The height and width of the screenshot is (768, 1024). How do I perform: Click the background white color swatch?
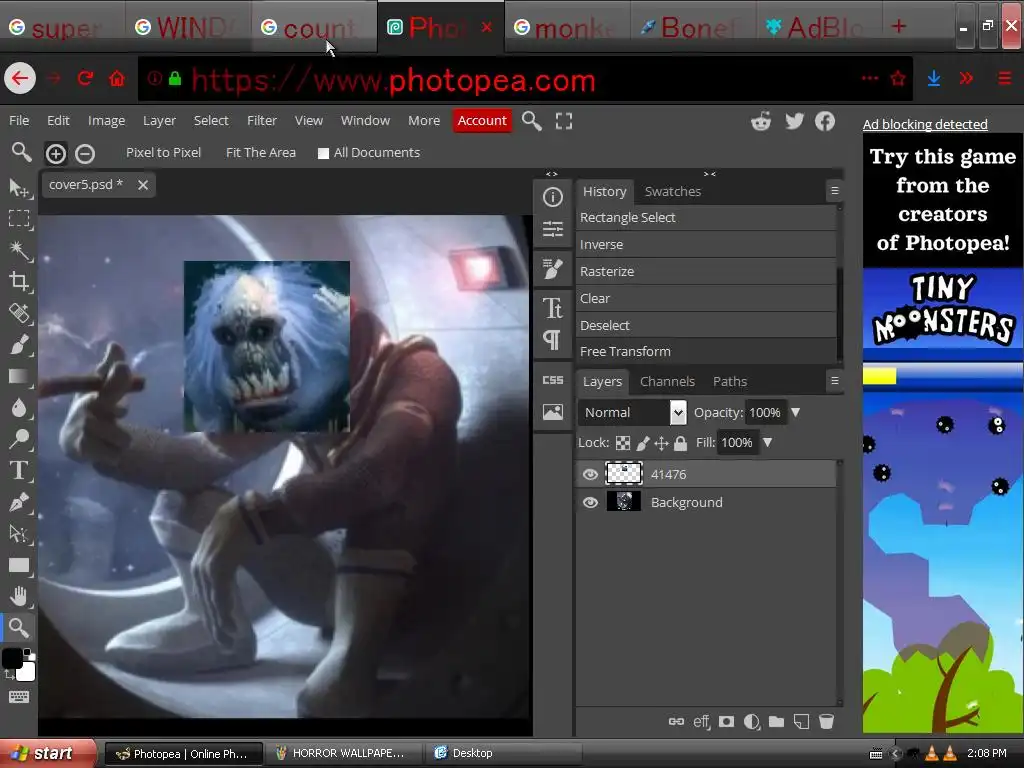point(27,671)
